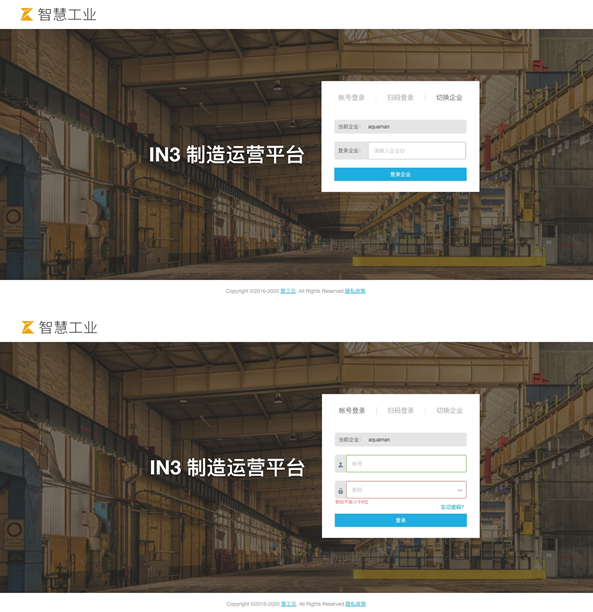The height and width of the screenshot is (612, 593).
Task: Open 扫码登录 tab in the 登录企业 panel
Action: click(x=400, y=98)
